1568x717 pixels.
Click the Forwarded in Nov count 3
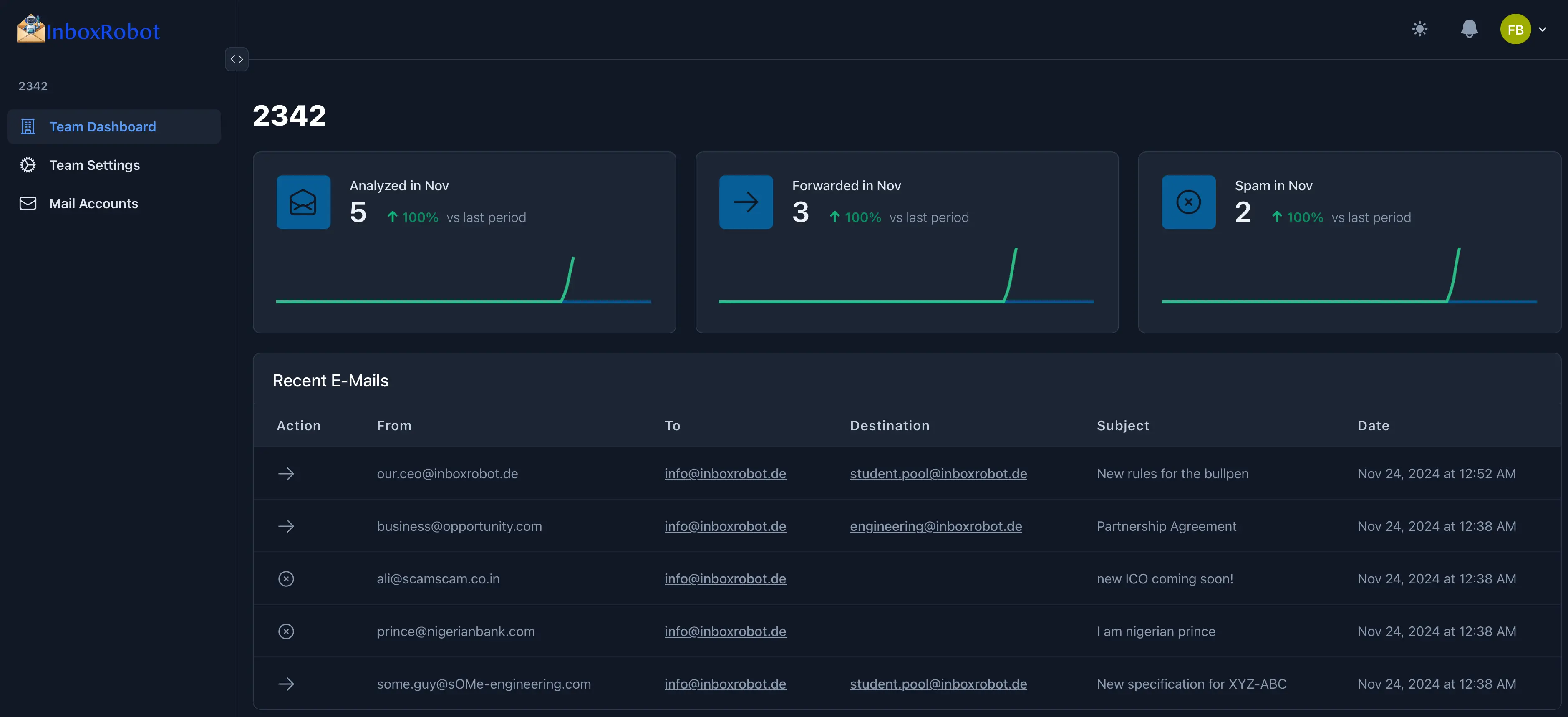click(800, 212)
